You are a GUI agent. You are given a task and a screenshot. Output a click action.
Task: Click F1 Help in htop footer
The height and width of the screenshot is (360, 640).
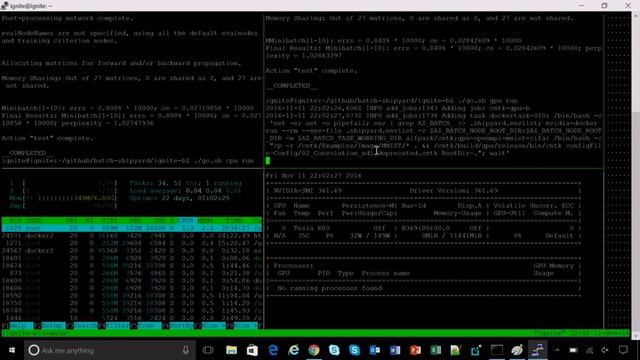17,326
